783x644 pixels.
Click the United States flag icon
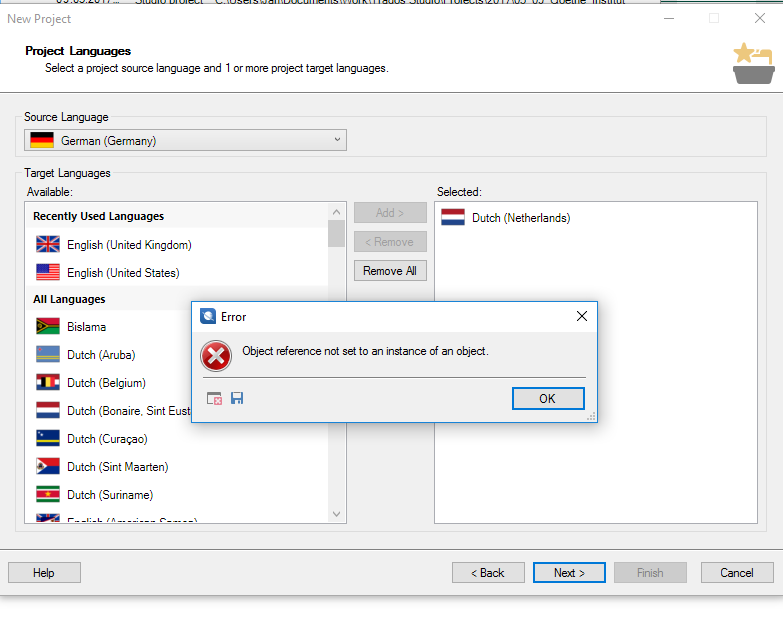pos(48,272)
